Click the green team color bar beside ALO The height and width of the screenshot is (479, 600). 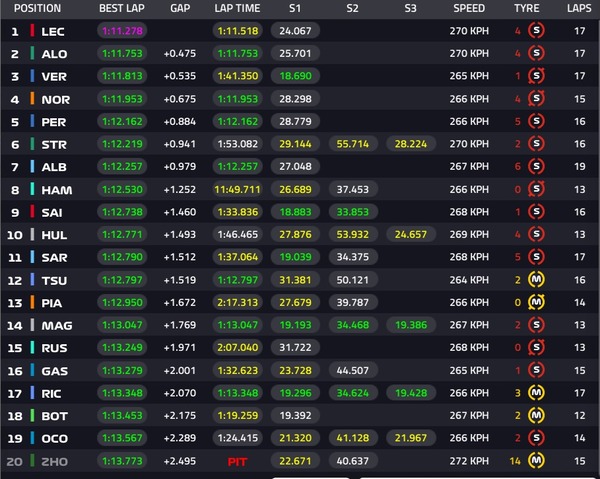pos(32,54)
